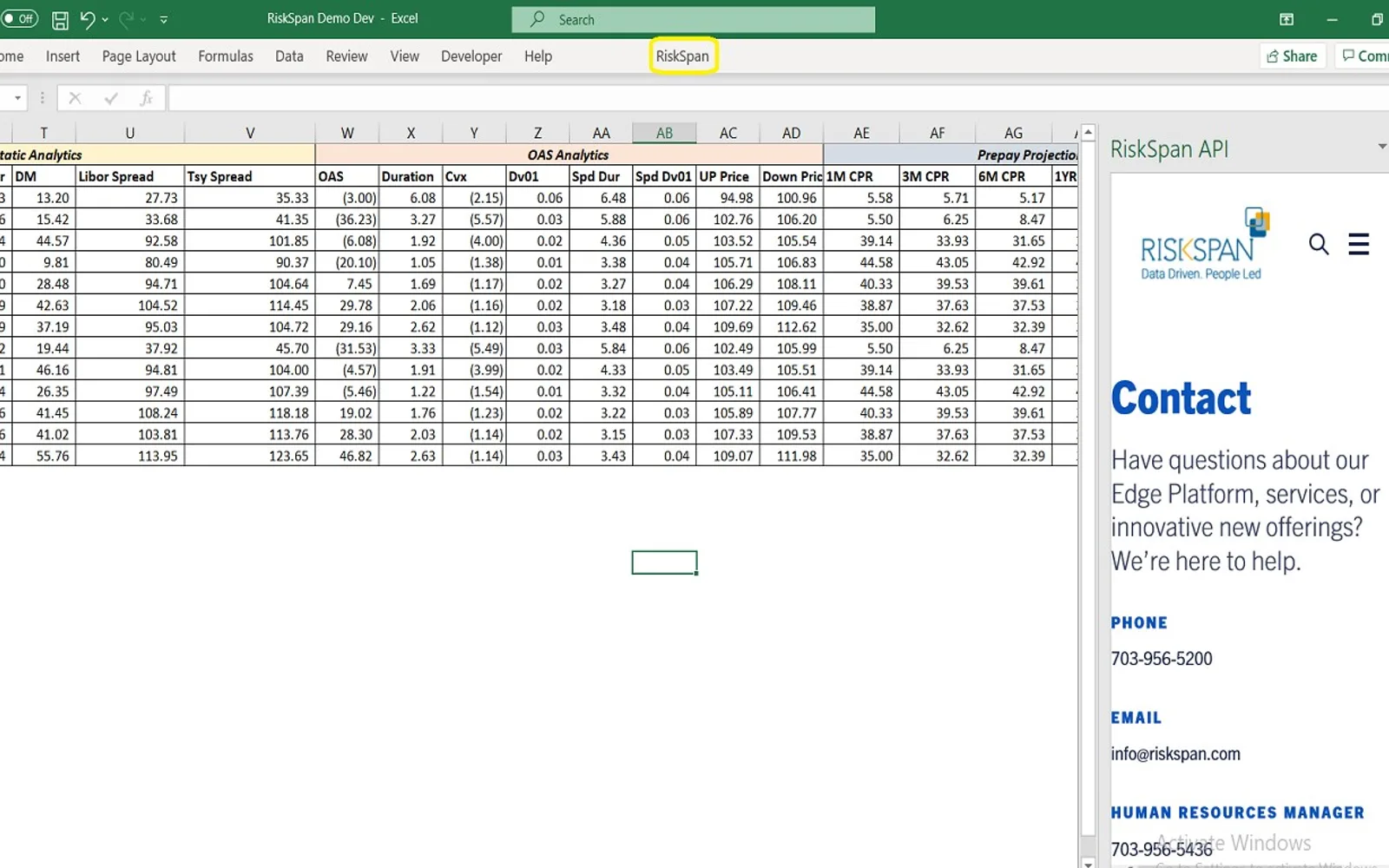The image size is (1389, 868).
Task: Select the RiskSpan ribbon tab
Action: [x=682, y=56]
